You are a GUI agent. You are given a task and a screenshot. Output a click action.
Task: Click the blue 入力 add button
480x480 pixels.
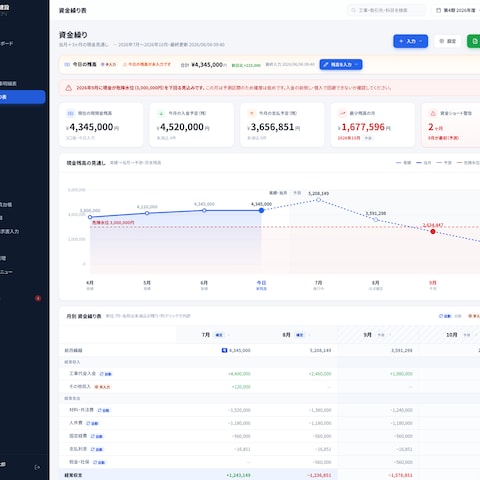pyautogui.click(x=410, y=41)
